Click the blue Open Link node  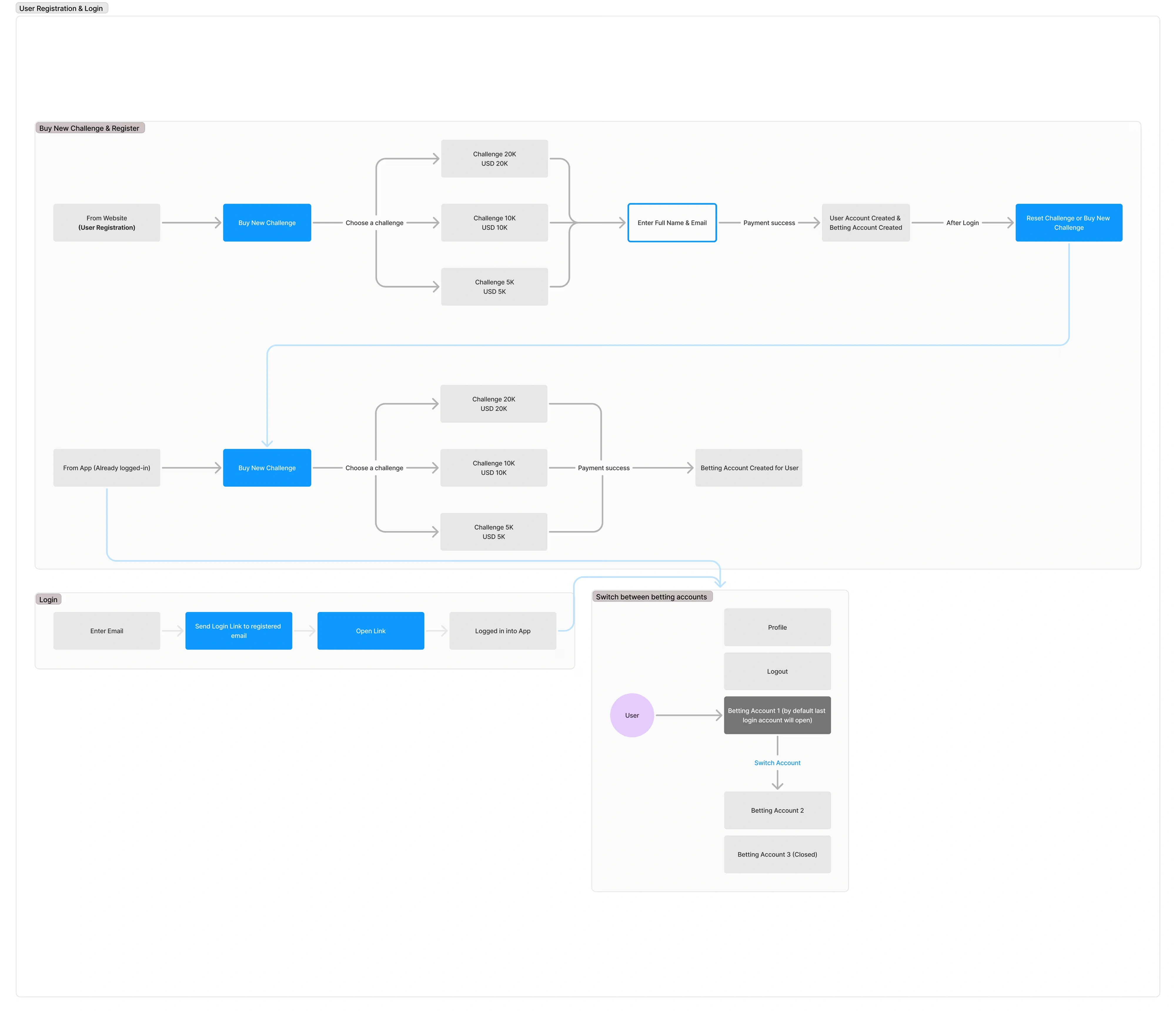point(371,631)
